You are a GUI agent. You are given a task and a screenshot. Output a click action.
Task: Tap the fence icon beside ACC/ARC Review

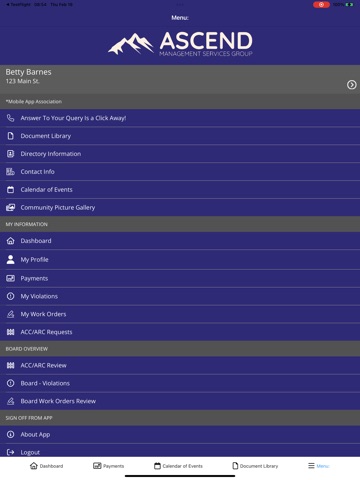(x=11, y=365)
